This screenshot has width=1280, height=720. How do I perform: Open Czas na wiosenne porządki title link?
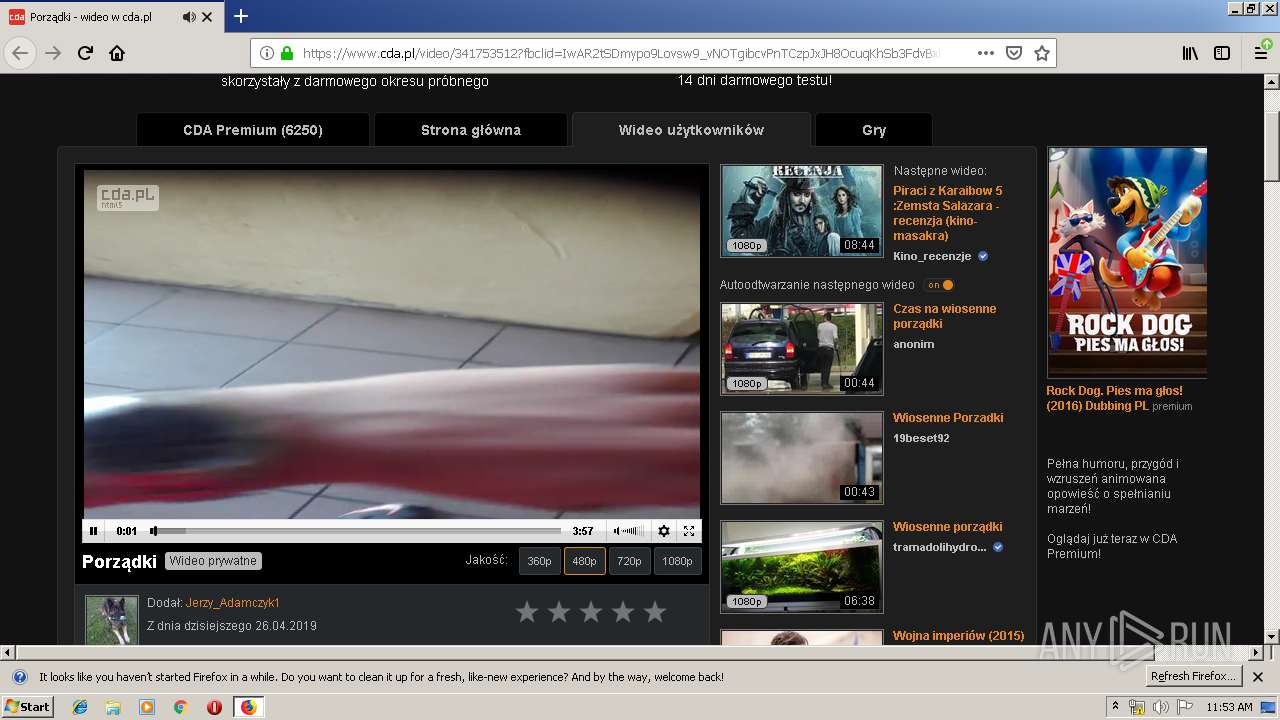944,316
